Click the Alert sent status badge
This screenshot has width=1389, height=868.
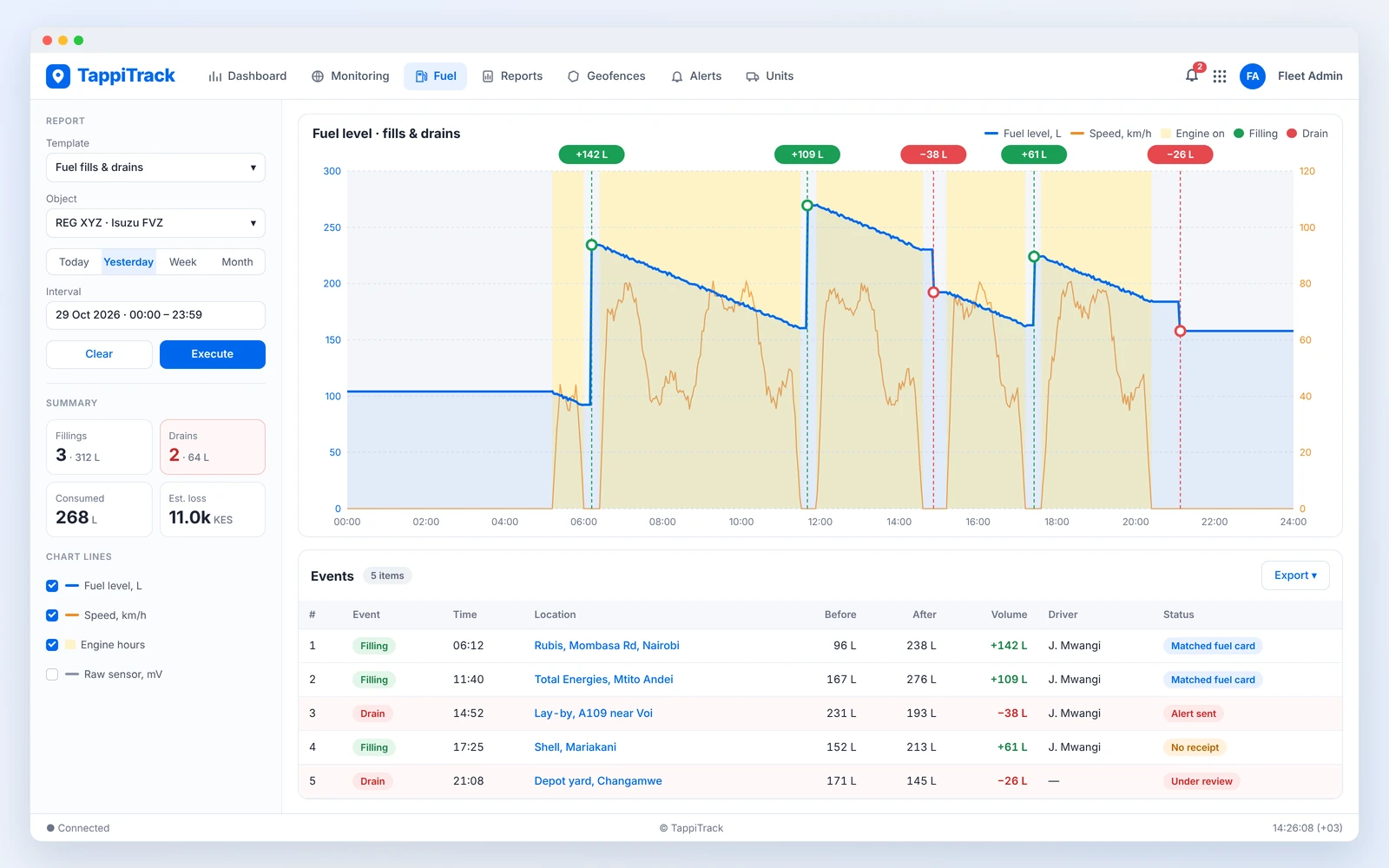point(1194,713)
